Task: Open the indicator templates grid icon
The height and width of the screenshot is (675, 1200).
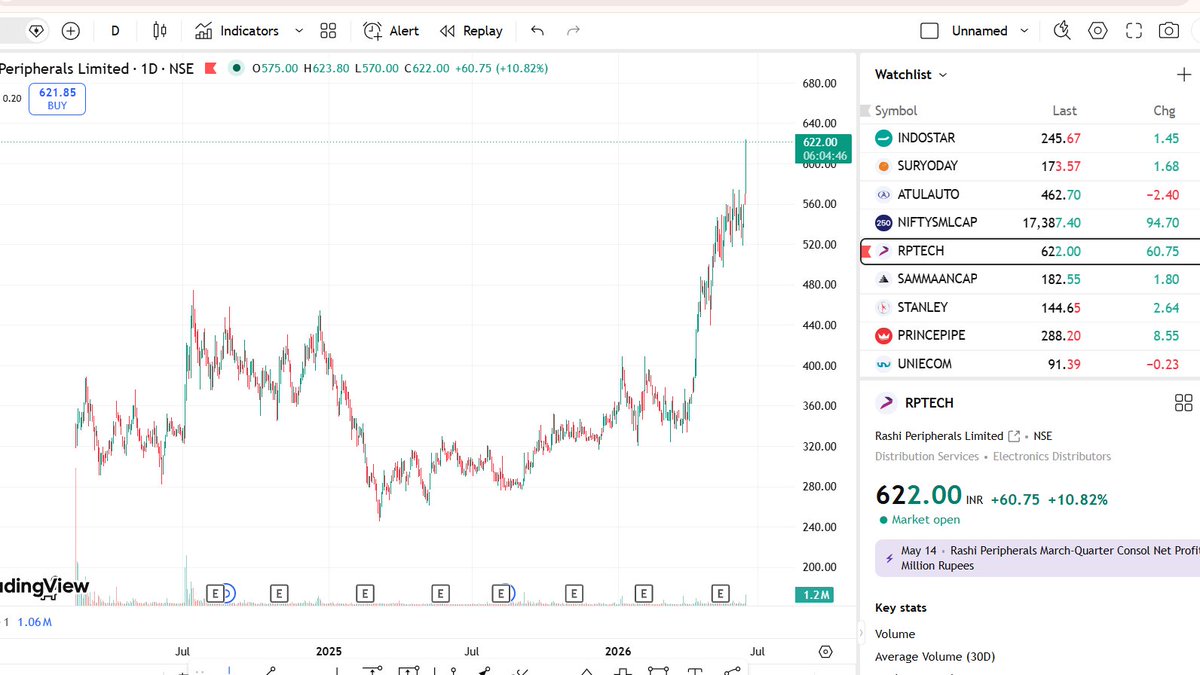Action: pyautogui.click(x=328, y=31)
